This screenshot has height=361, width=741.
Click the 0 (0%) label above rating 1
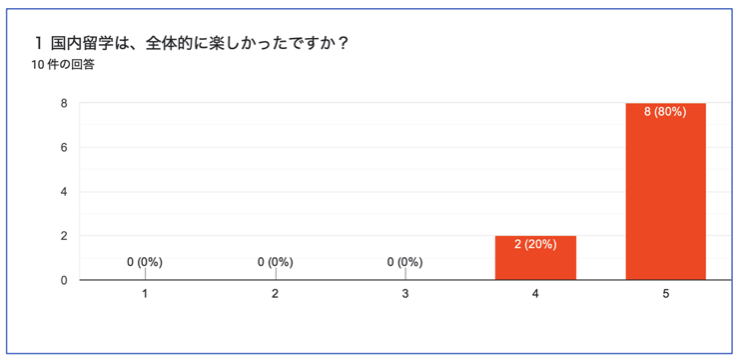(145, 262)
